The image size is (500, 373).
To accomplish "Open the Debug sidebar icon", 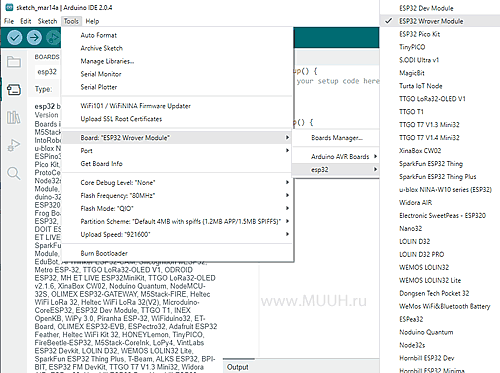I will coord(14,145).
